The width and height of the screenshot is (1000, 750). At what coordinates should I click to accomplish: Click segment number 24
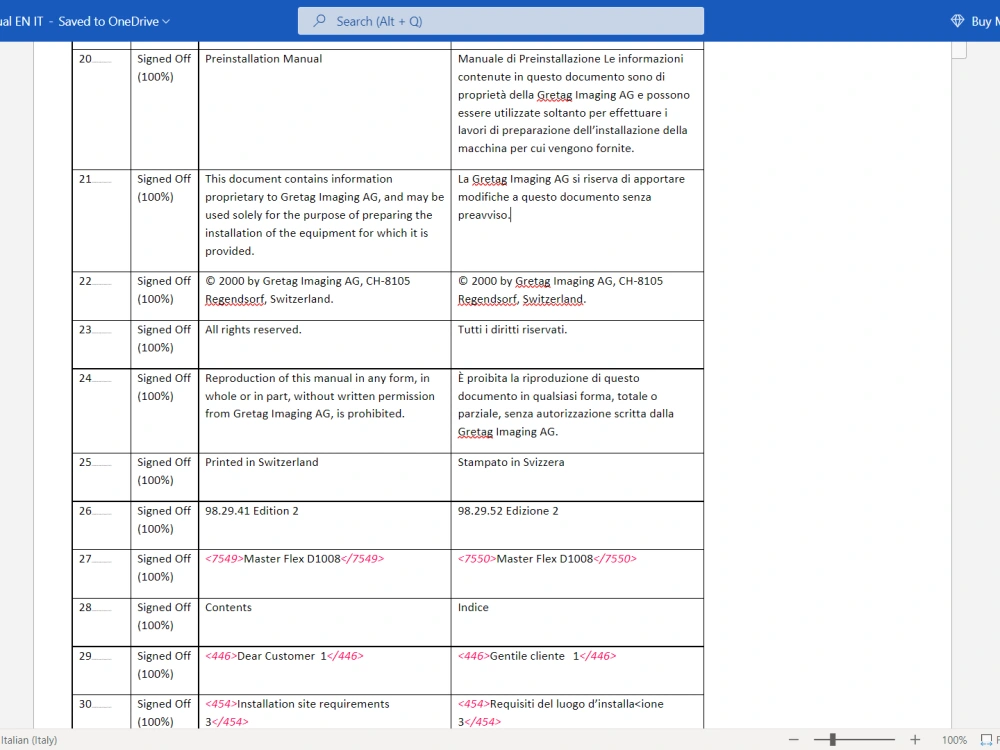click(85, 378)
